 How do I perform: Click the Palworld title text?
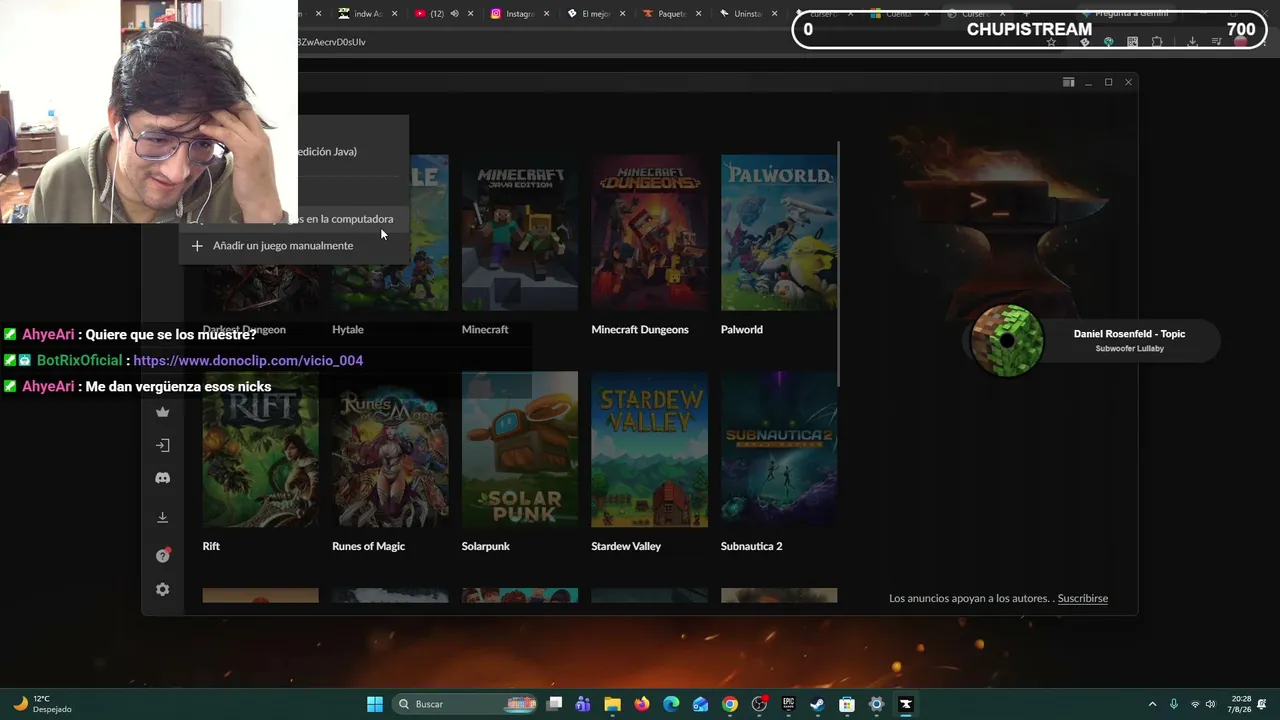click(x=742, y=330)
